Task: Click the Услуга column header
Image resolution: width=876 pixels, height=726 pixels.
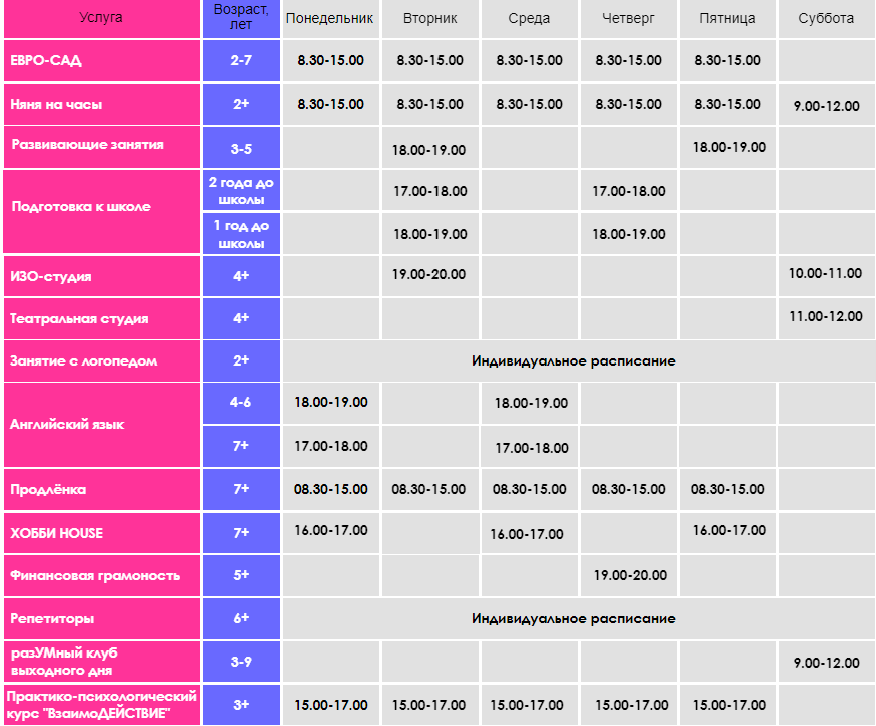Action: coord(102,18)
